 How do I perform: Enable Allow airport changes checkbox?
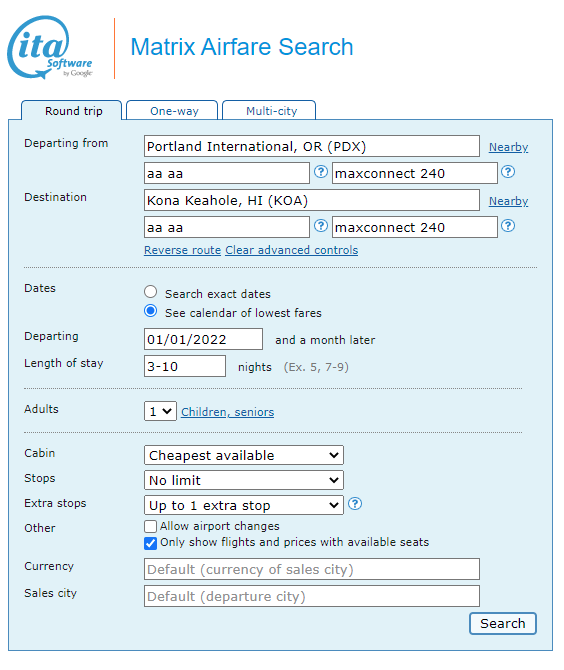(x=150, y=526)
